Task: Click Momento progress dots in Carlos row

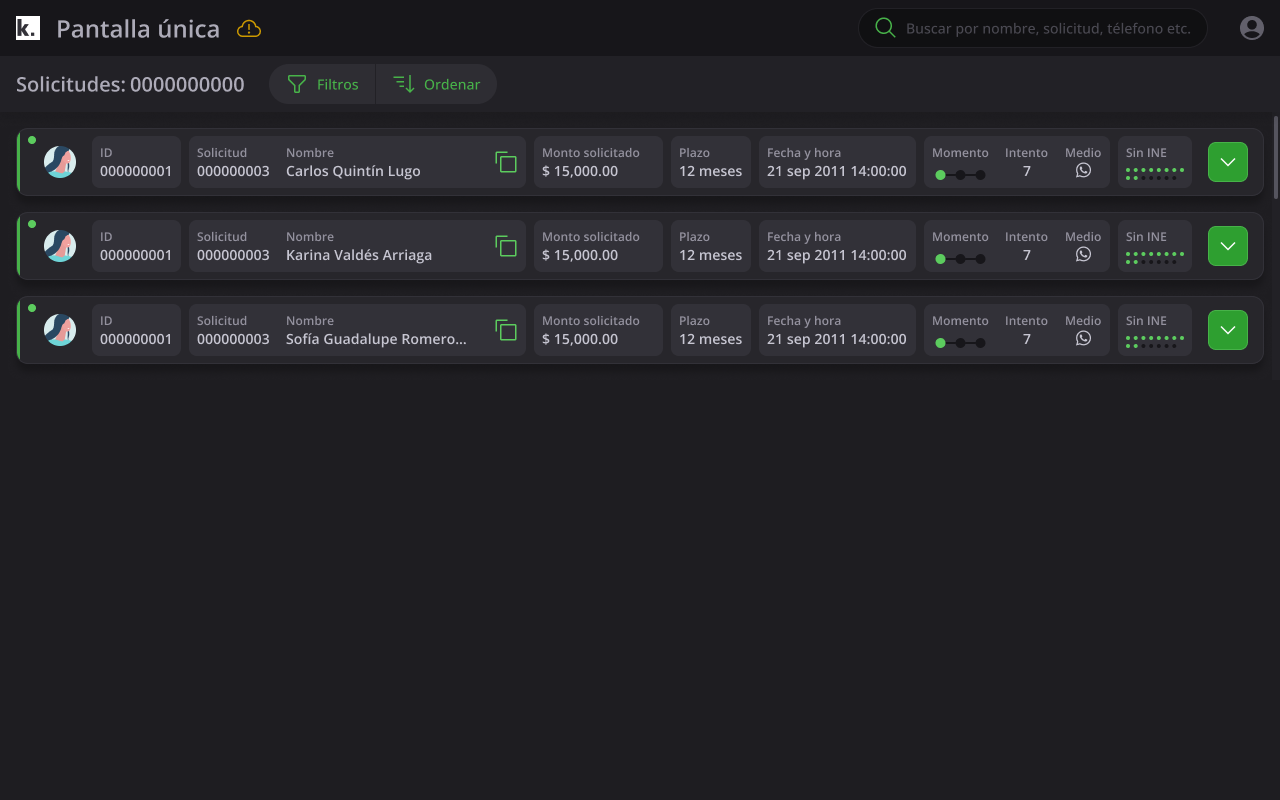Action: click(960, 175)
